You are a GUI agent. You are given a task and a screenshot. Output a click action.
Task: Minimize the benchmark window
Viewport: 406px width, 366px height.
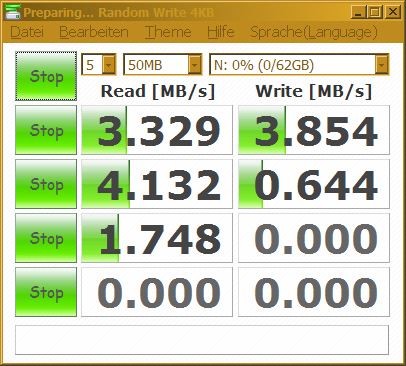tap(358, 12)
